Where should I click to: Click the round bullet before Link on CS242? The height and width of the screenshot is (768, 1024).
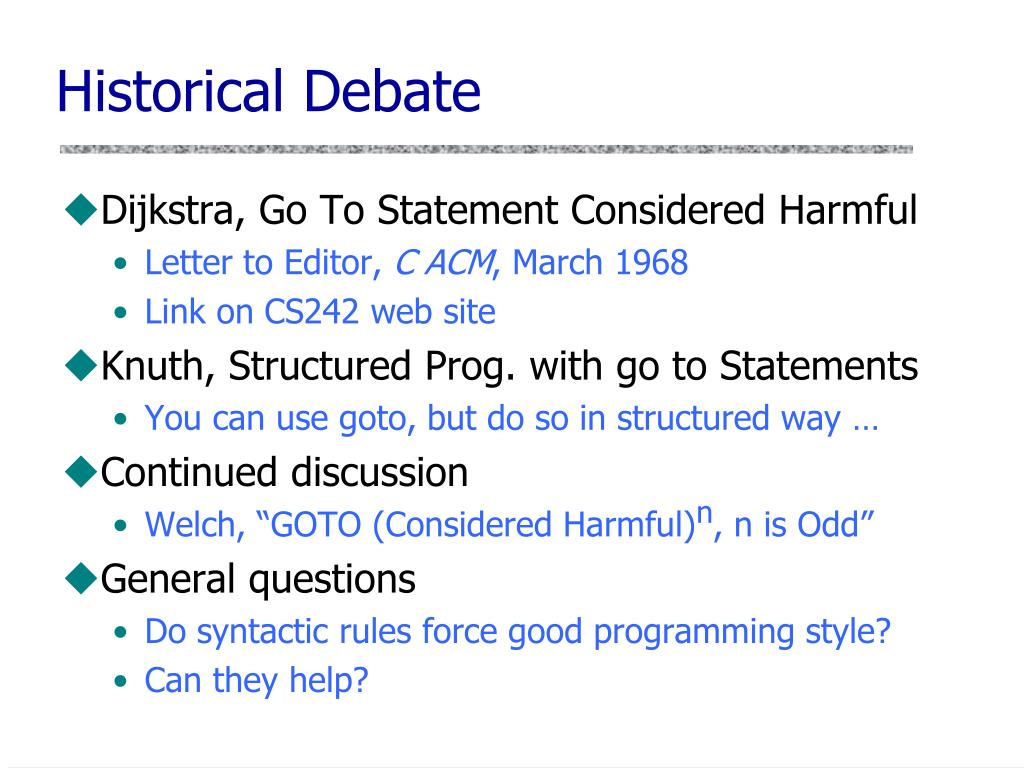(x=120, y=313)
